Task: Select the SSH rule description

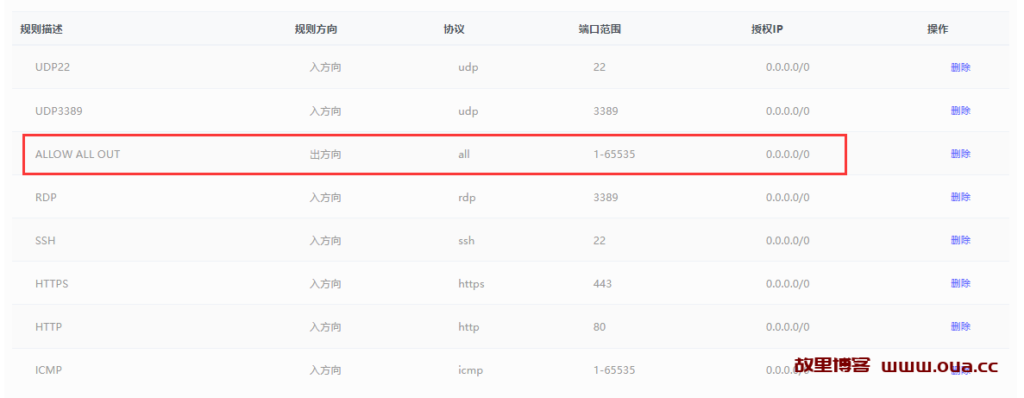Action: 45,240
